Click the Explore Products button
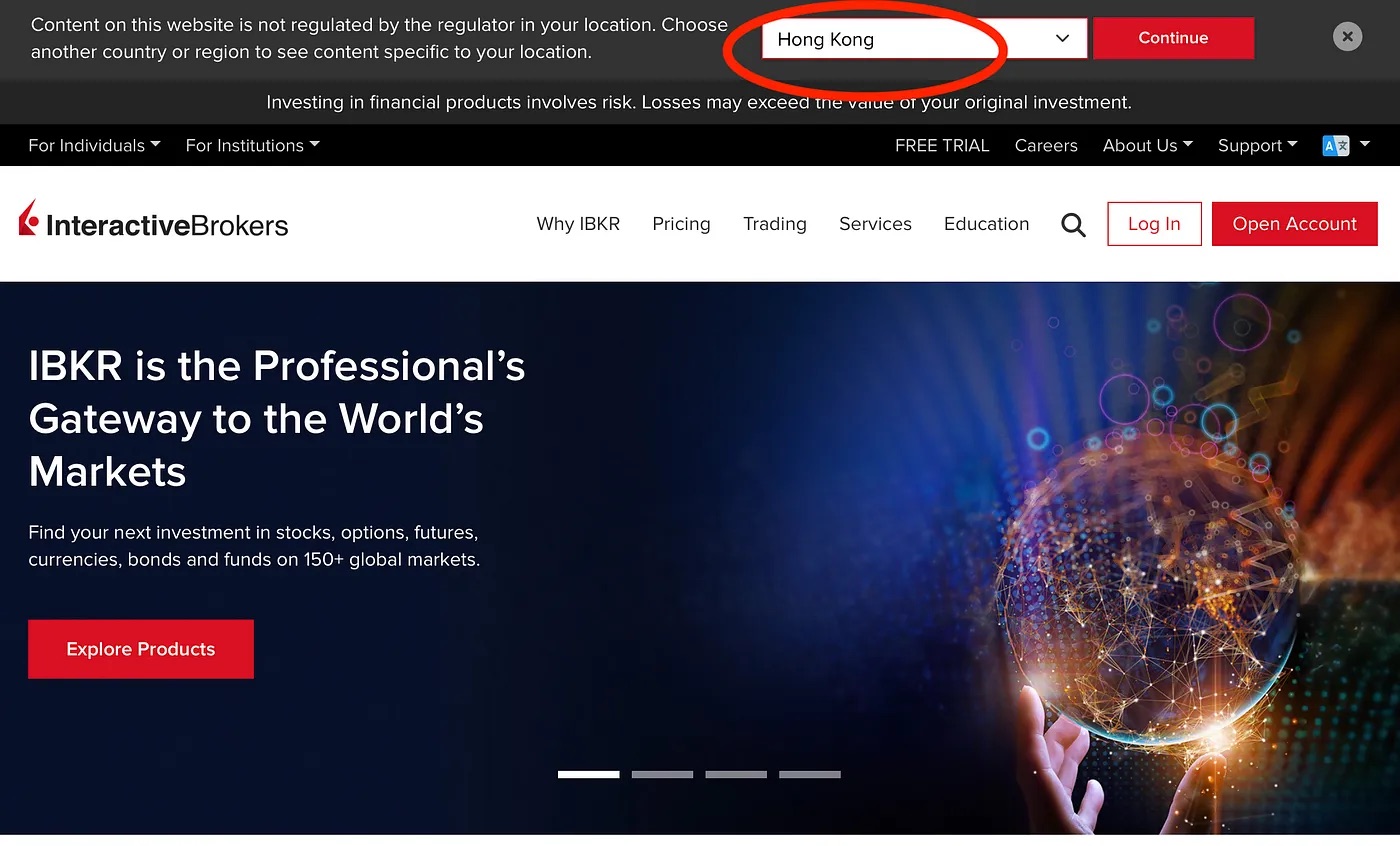 (x=141, y=649)
